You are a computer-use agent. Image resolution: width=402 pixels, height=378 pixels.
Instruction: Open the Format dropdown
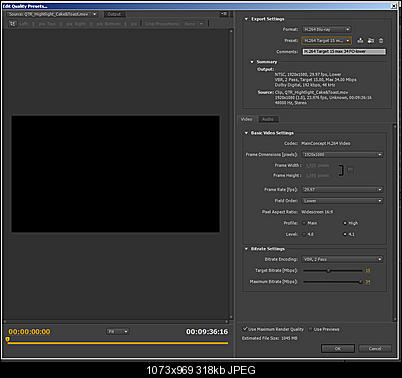tap(326, 29)
